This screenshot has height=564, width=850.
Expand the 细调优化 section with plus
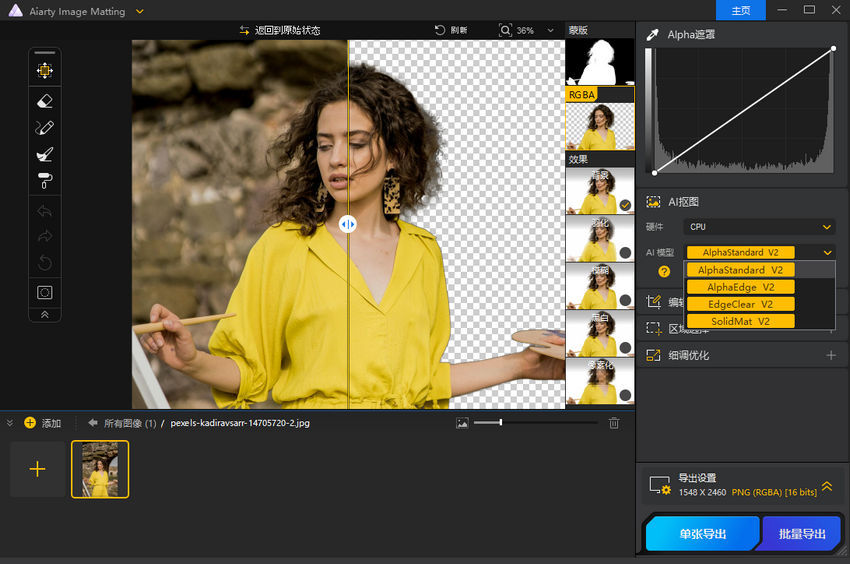[x=830, y=355]
